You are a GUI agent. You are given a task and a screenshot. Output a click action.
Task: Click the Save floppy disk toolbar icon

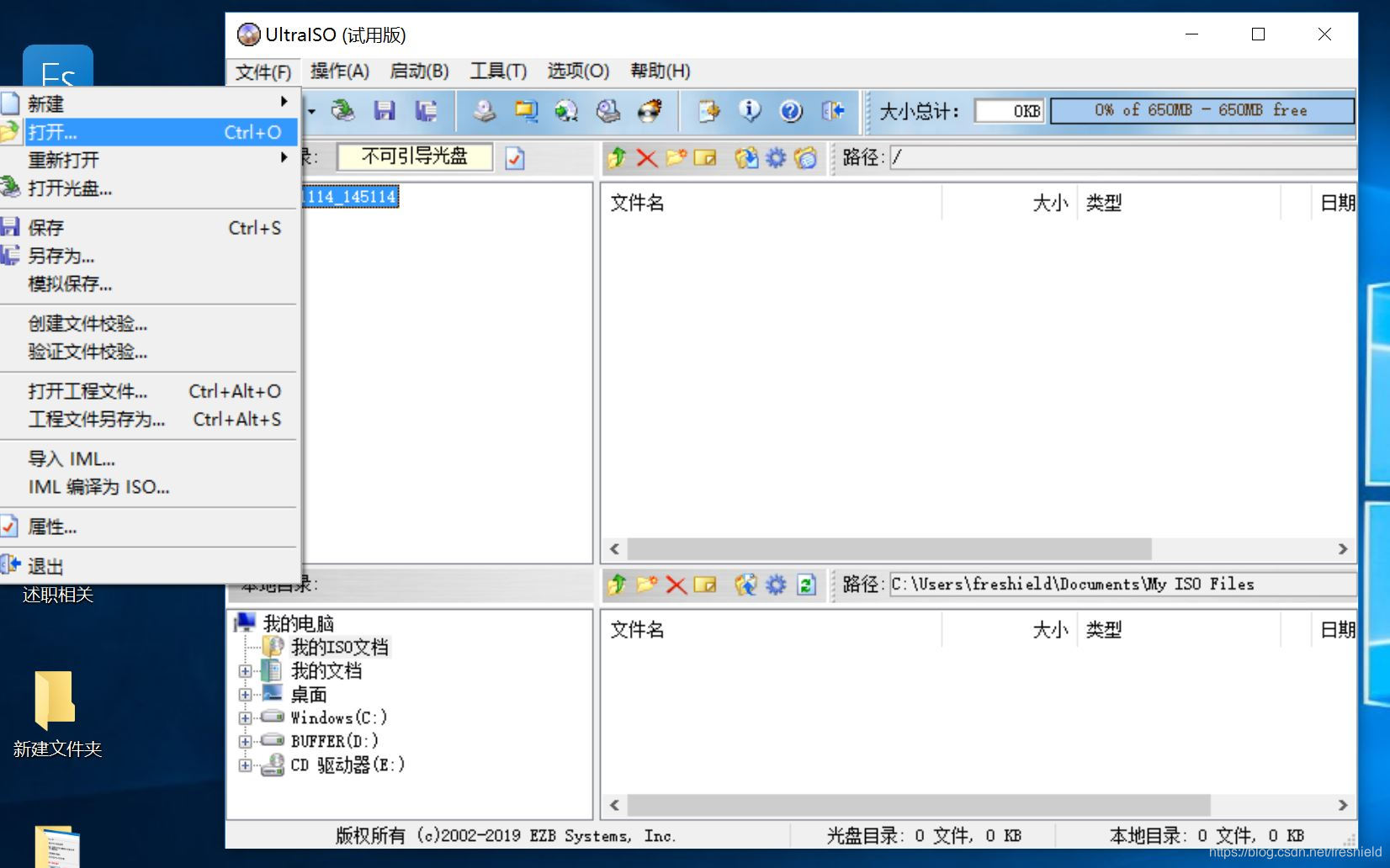tap(385, 111)
